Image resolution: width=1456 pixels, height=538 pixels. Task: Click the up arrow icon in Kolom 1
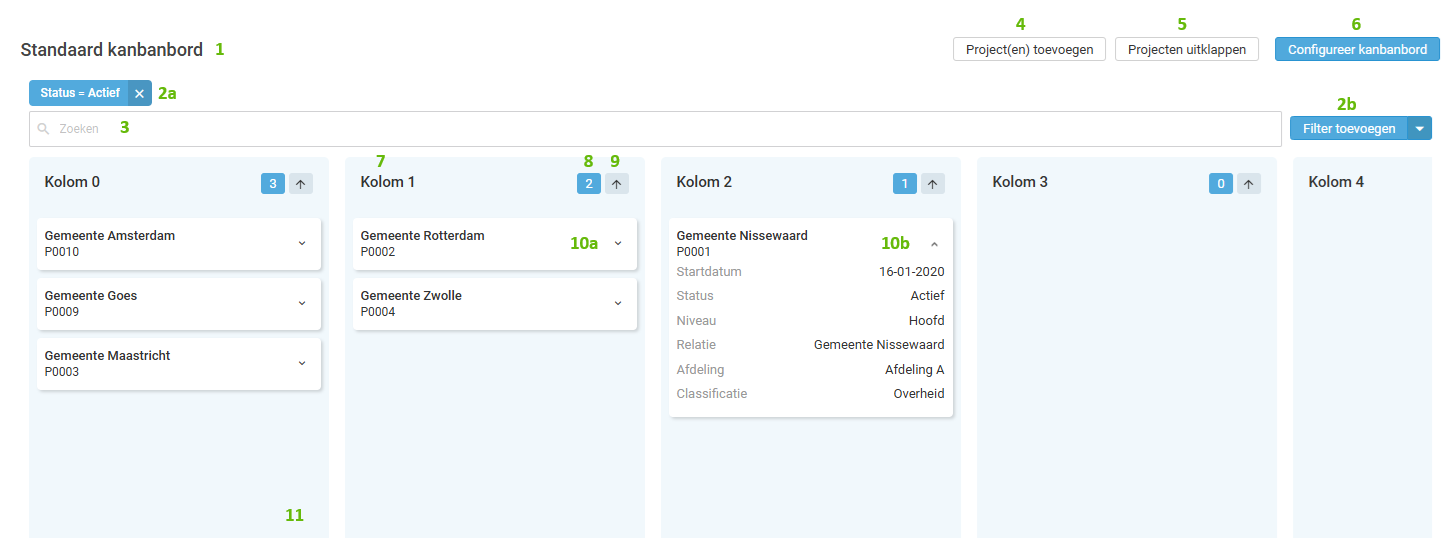(x=617, y=183)
